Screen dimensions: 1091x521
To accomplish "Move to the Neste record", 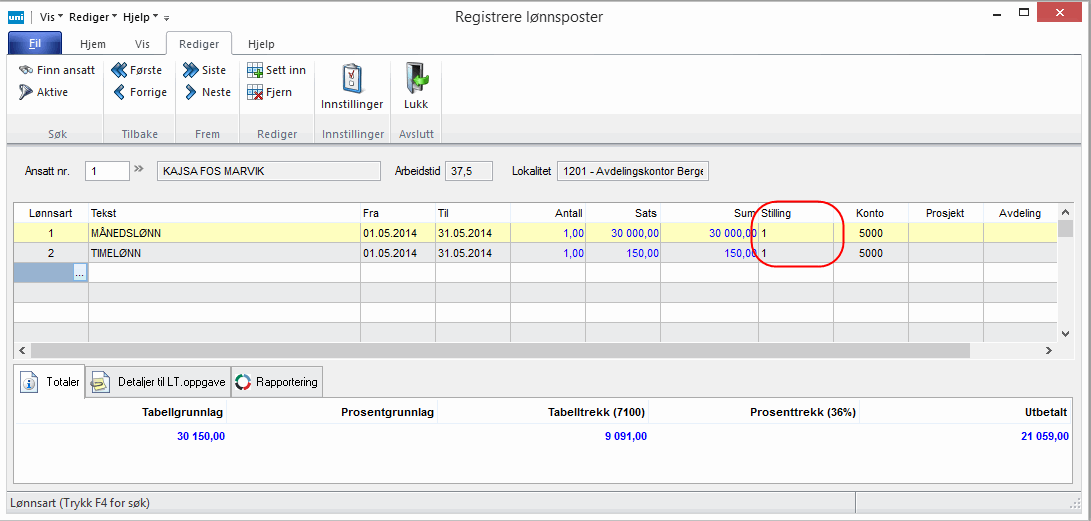I will point(190,92).
